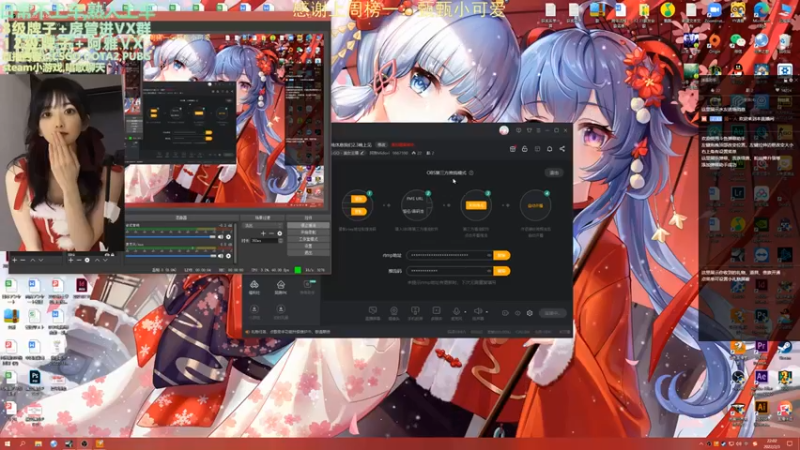The image size is (800, 450).
Task: Click OBS sources panel plus button
Action: 70,260
